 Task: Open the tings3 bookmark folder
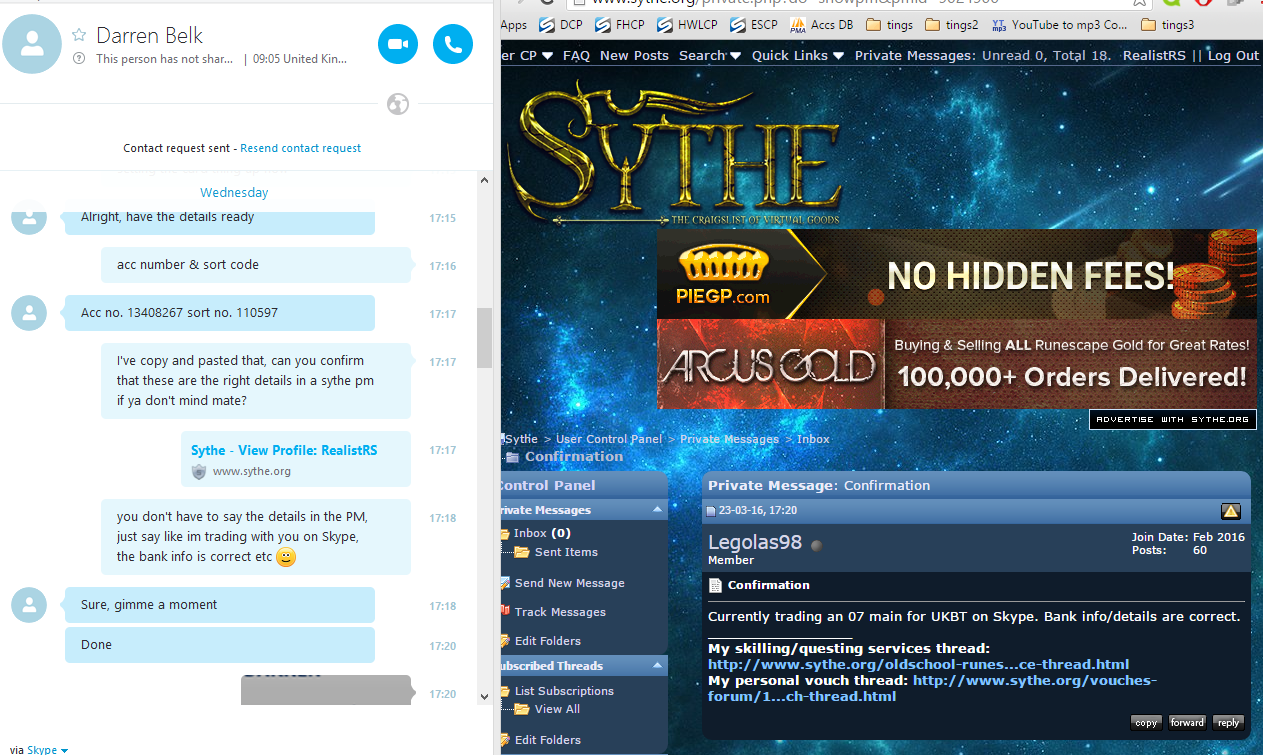pyautogui.click(x=1167, y=25)
